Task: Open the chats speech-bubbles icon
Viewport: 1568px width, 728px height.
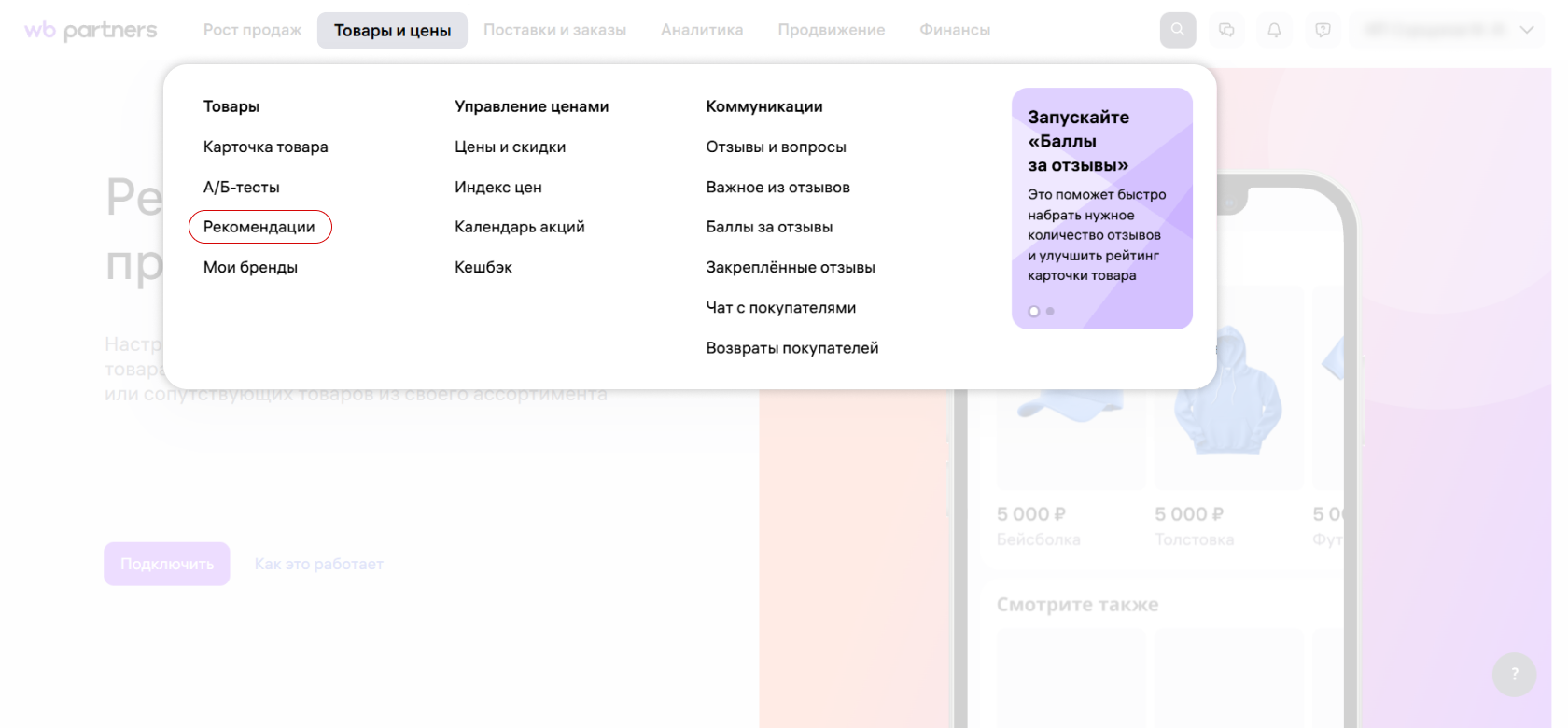Action: [1226, 30]
